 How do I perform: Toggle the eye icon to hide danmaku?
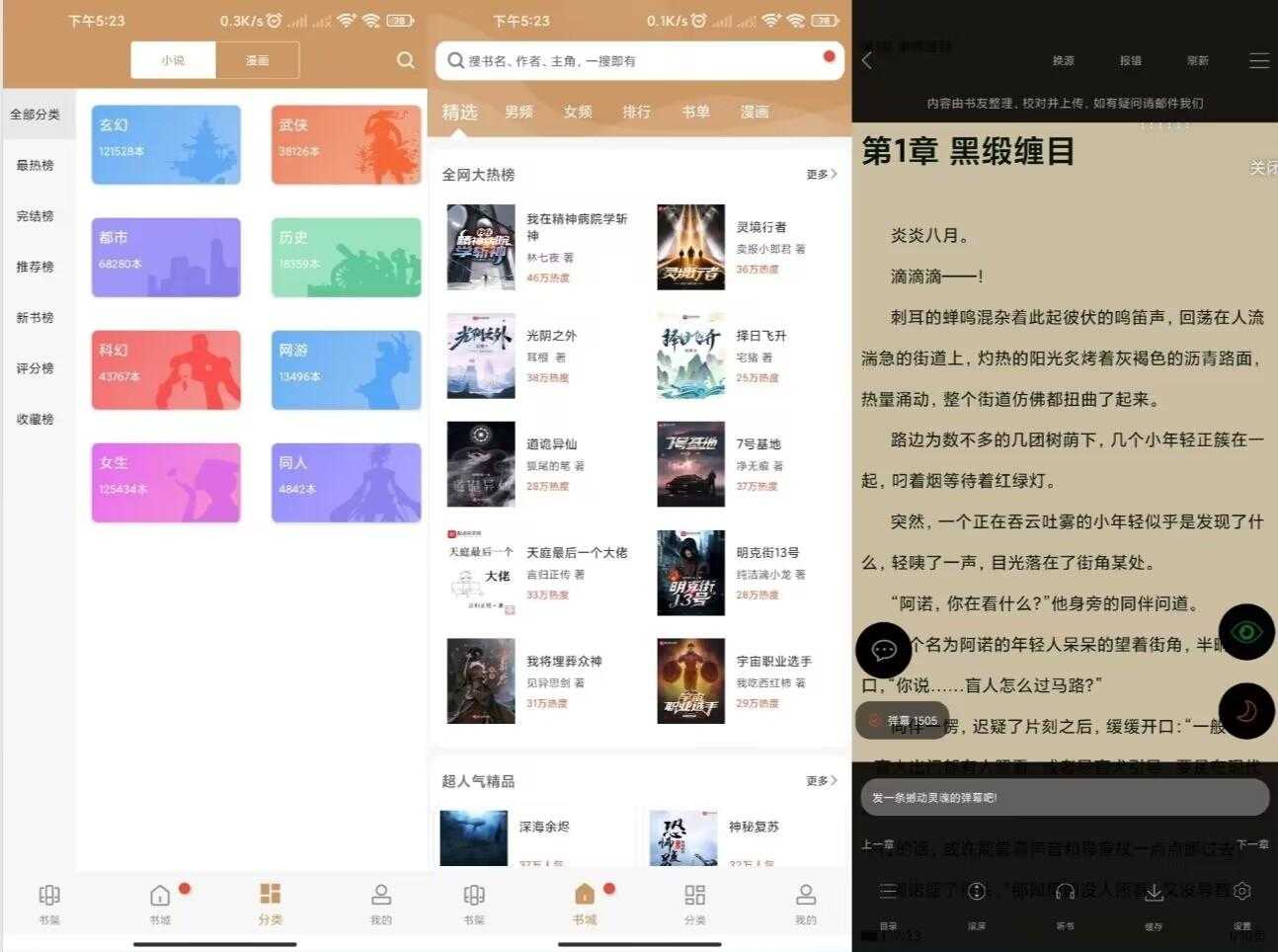[x=1246, y=633]
